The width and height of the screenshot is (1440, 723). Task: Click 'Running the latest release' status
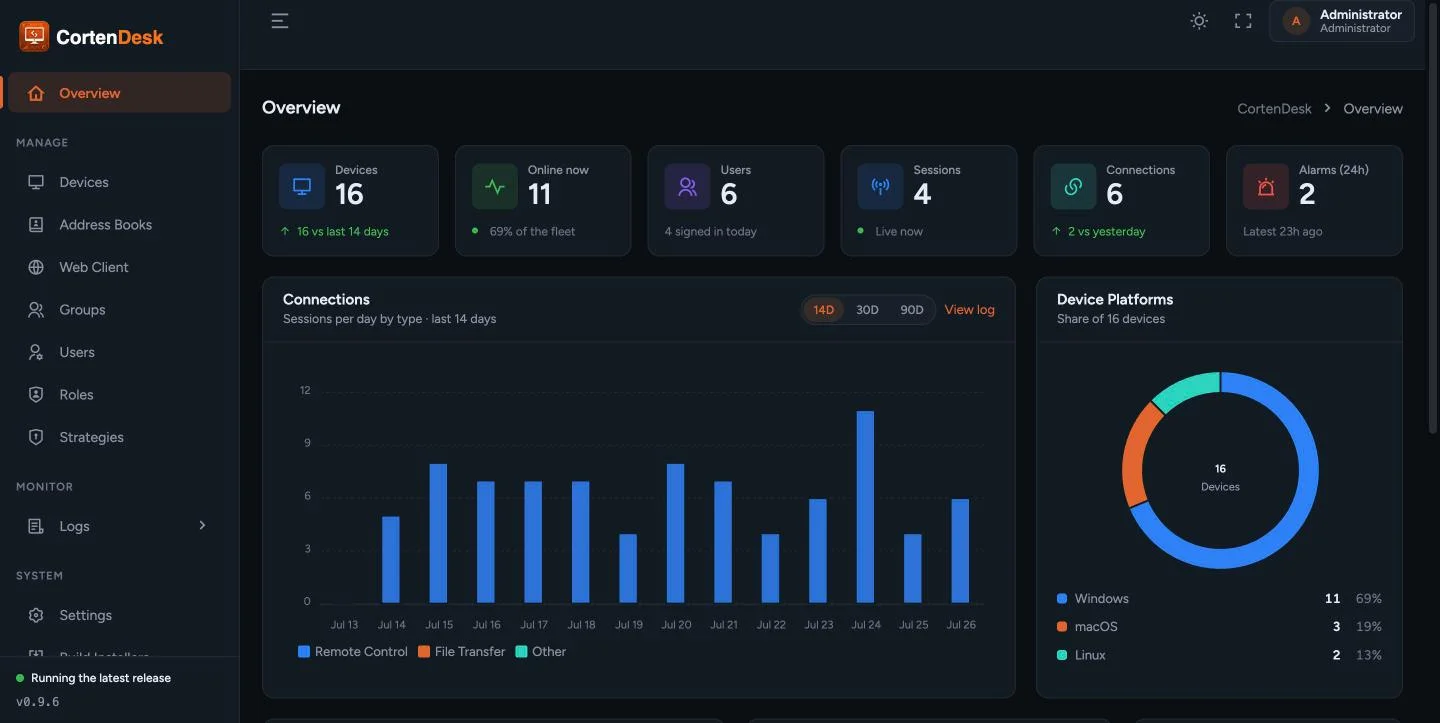101,678
